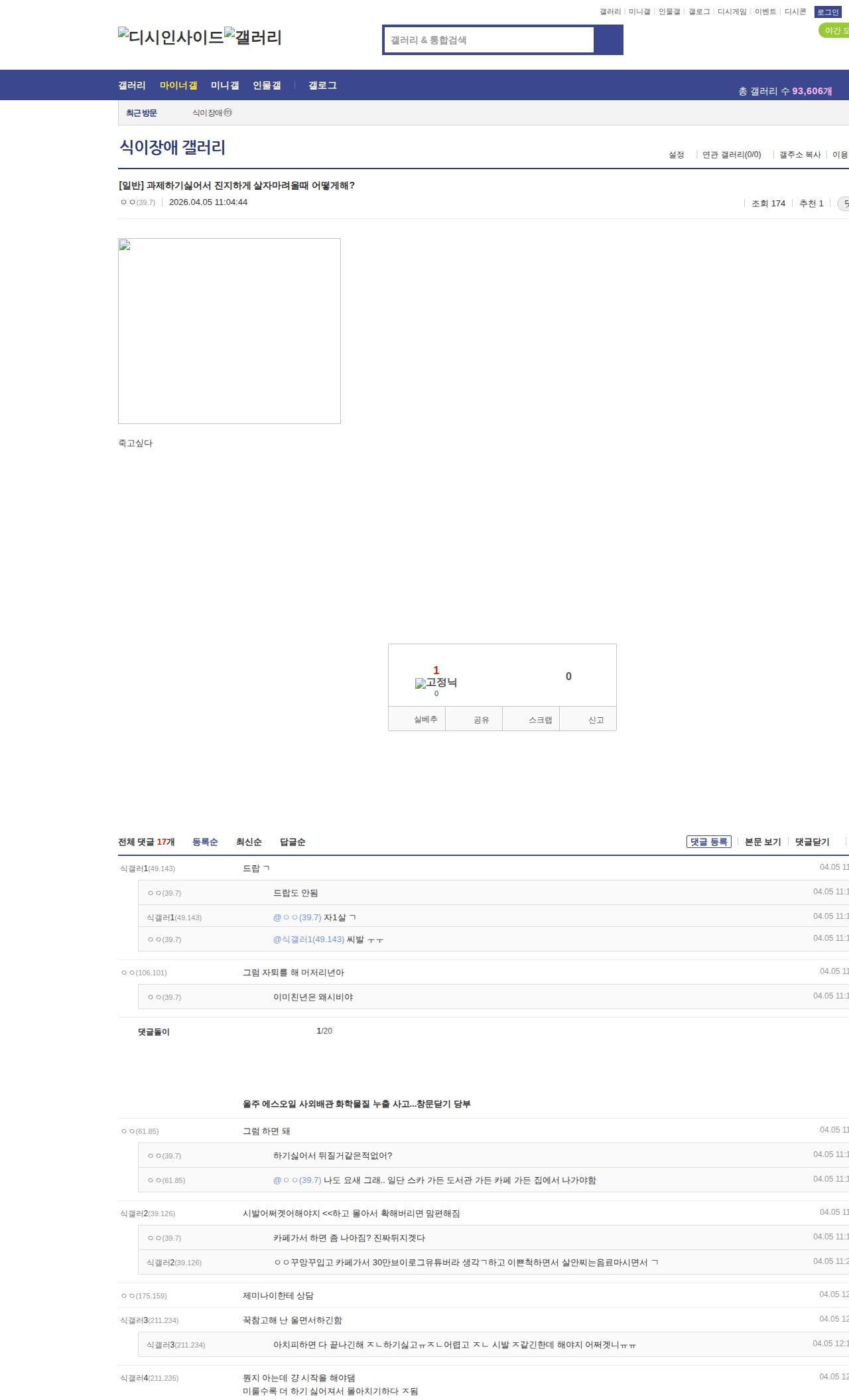
Task: Click author 식갤러4(211.235) nickname
Action: [149, 1378]
